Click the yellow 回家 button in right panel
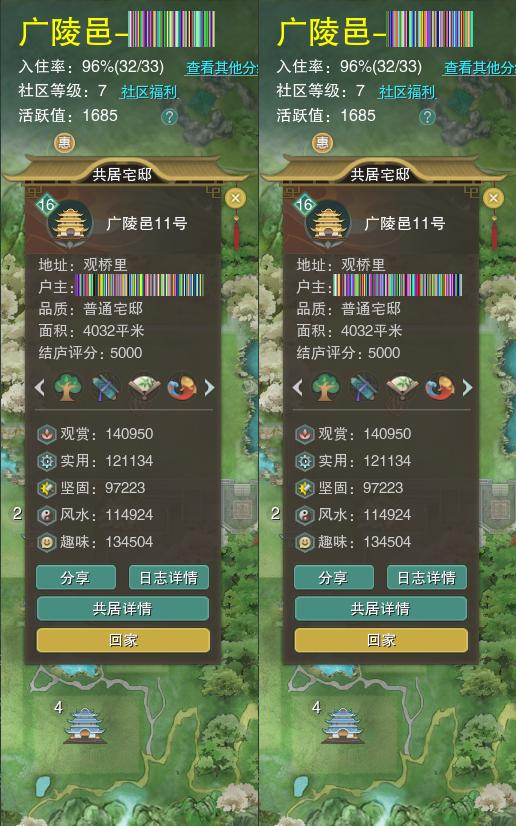Image resolution: width=516 pixels, height=826 pixels. click(381, 640)
